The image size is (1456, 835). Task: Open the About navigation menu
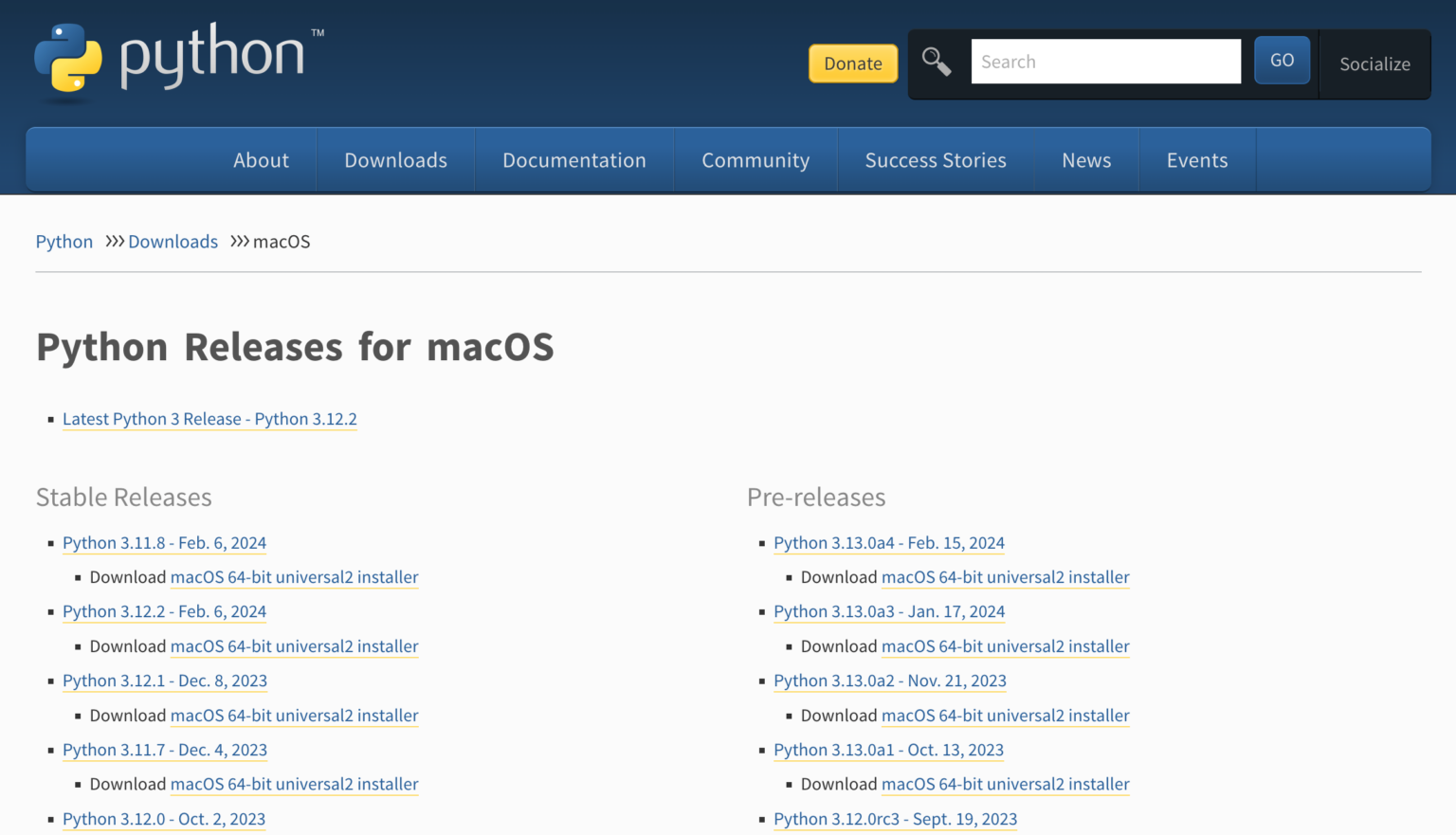(261, 159)
